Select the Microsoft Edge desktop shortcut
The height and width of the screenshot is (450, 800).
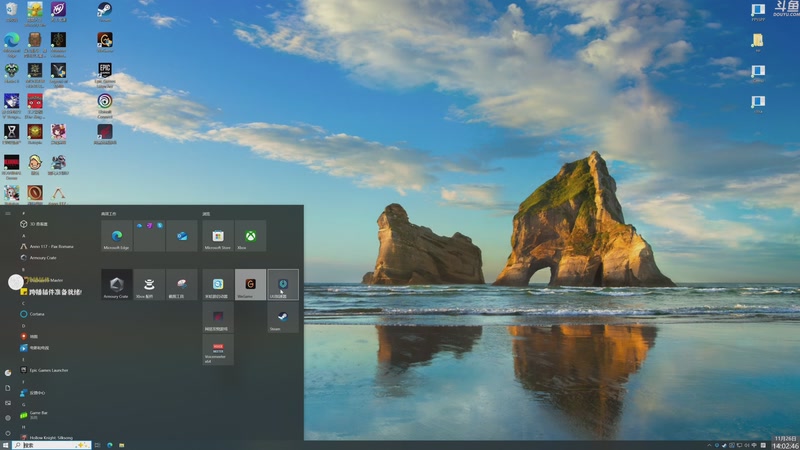11,43
